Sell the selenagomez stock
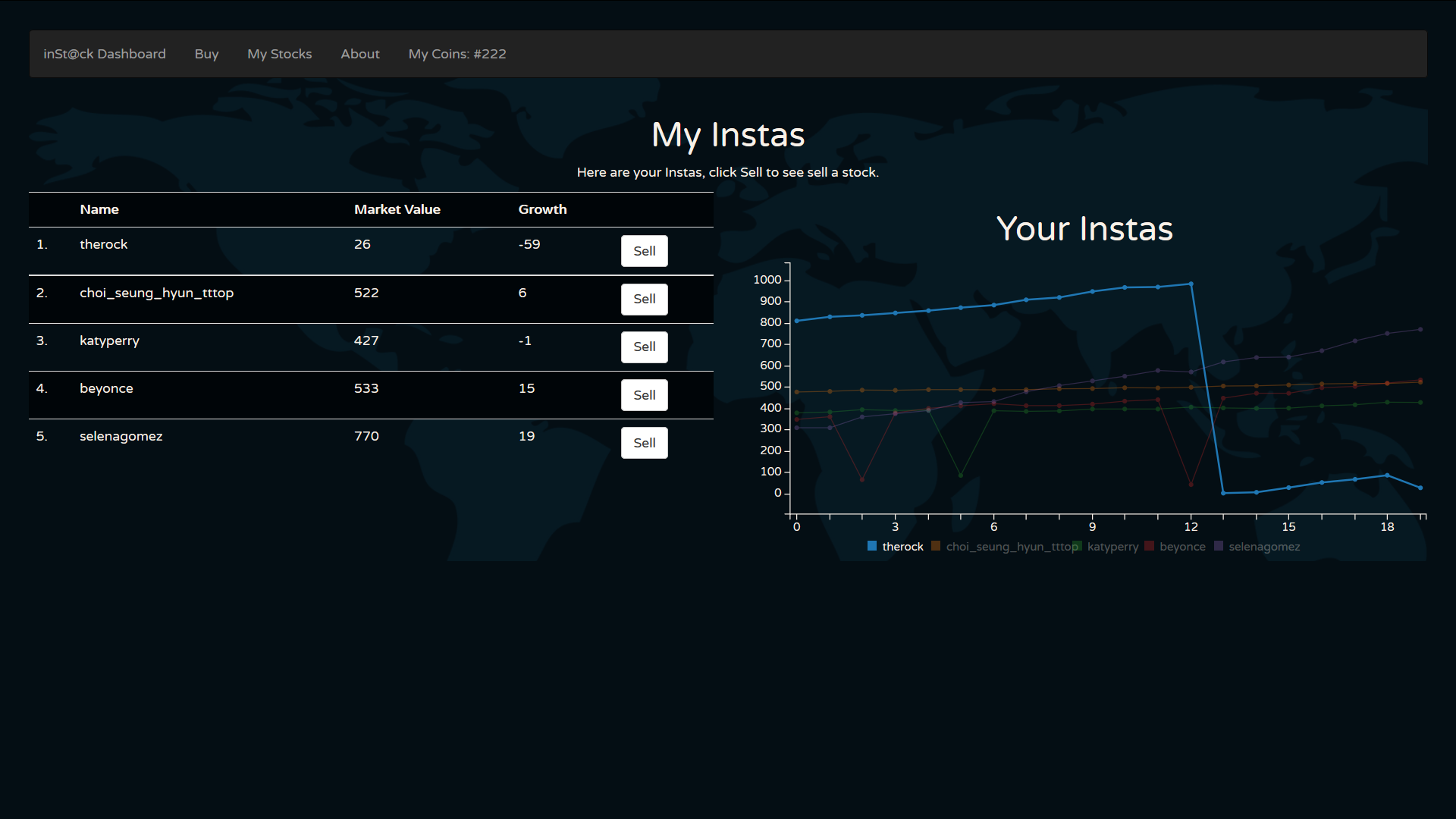Viewport: 1456px width, 819px height. (644, 443)
